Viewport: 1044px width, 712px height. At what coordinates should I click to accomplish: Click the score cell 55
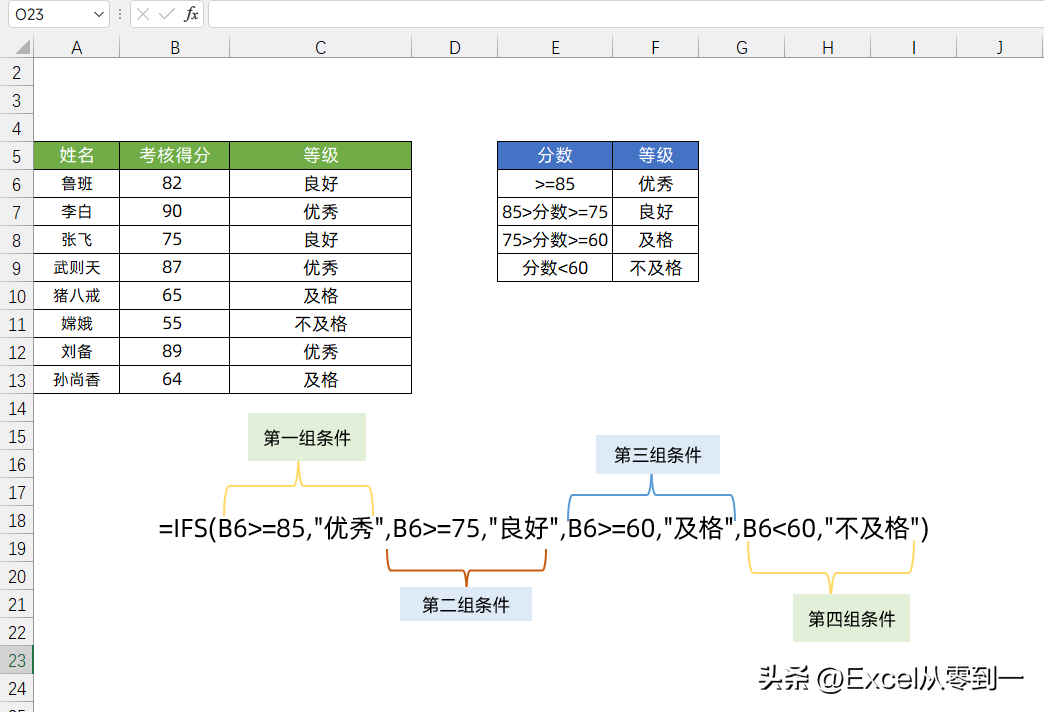click(174, 323)
